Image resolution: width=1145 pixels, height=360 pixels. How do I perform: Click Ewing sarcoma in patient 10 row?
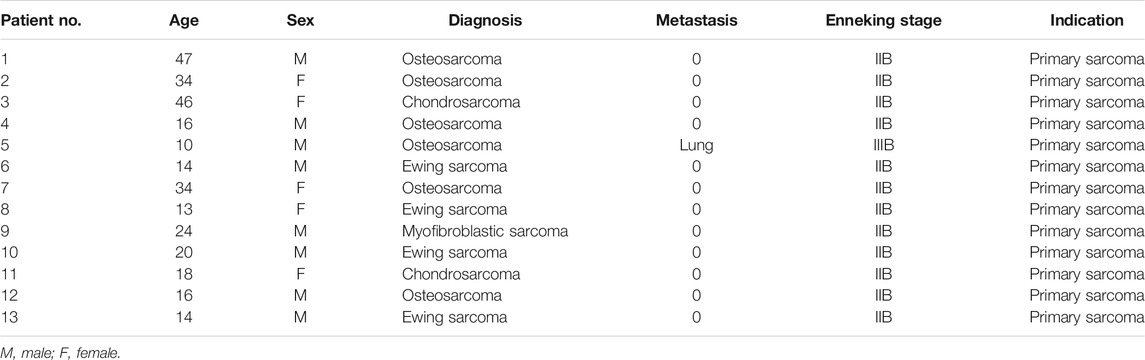(454, 253)
